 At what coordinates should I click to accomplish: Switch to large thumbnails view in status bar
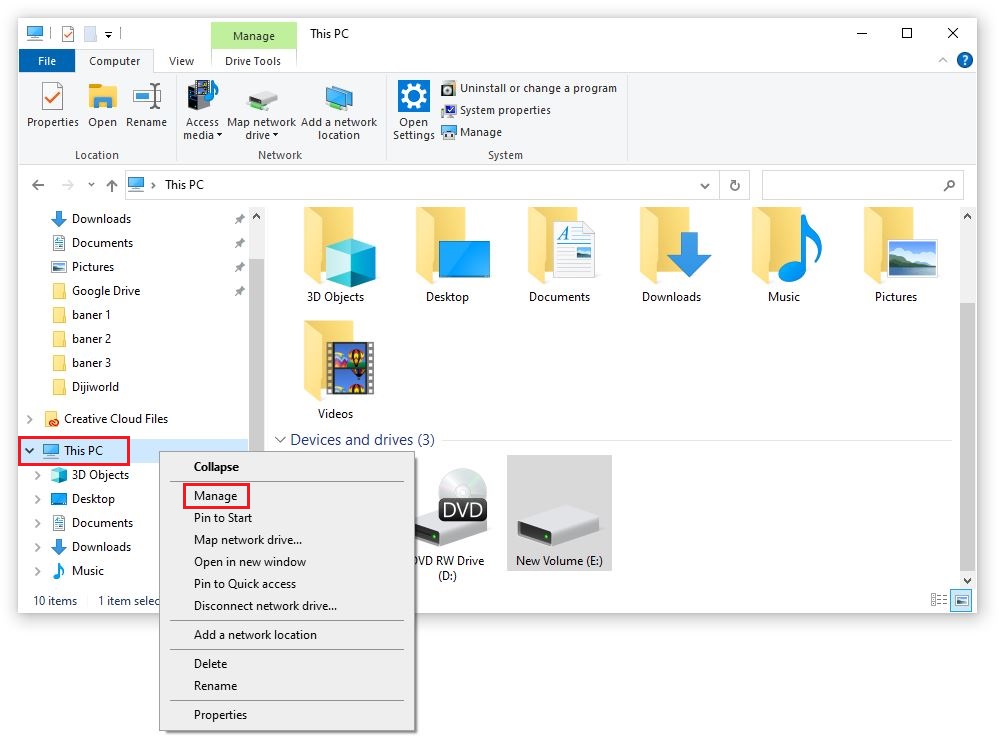tap(961, 600)
